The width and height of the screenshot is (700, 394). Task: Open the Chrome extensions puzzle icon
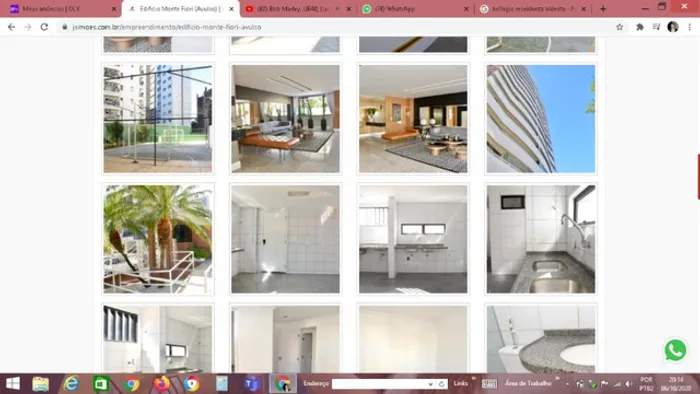(640, 27)
